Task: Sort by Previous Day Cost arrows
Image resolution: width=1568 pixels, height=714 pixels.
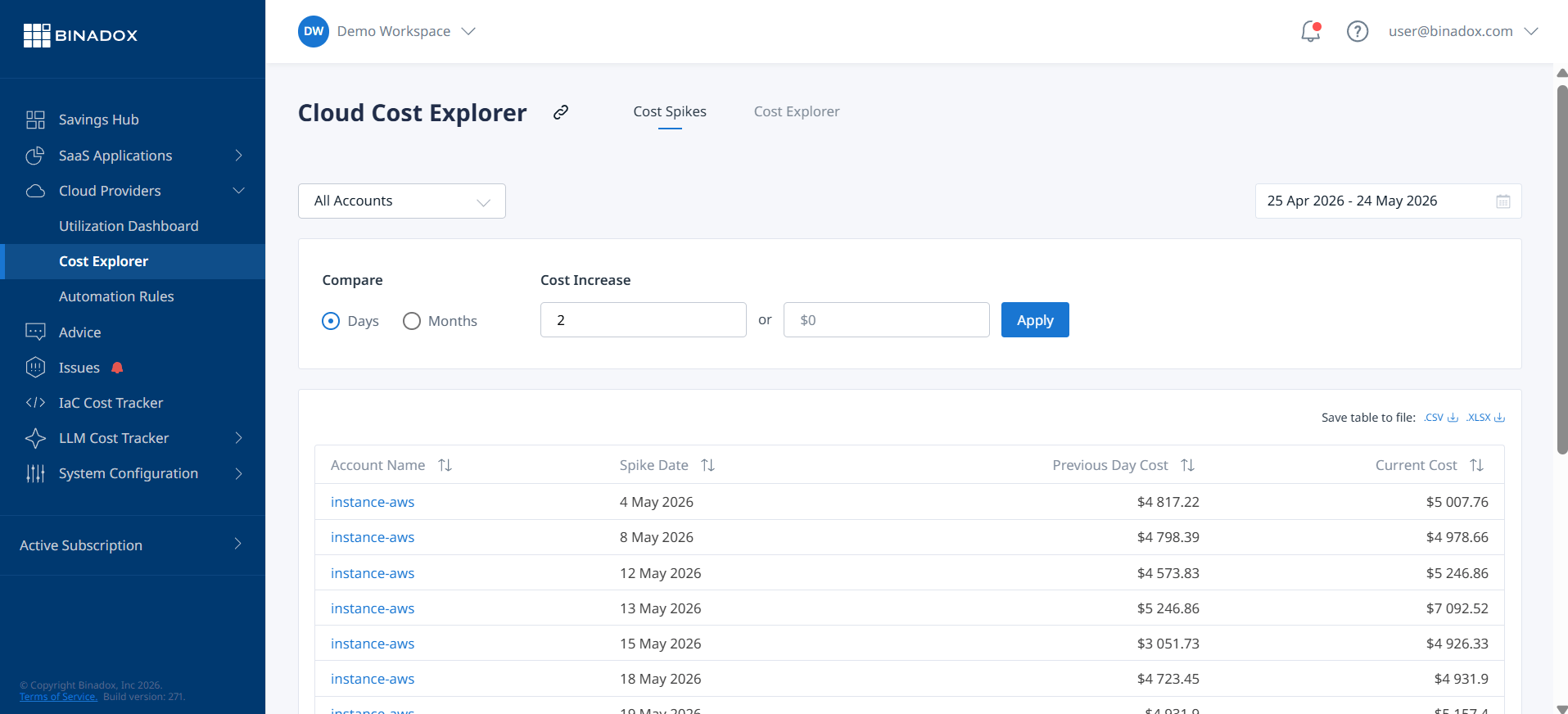Action: (x=1188, y=465)
